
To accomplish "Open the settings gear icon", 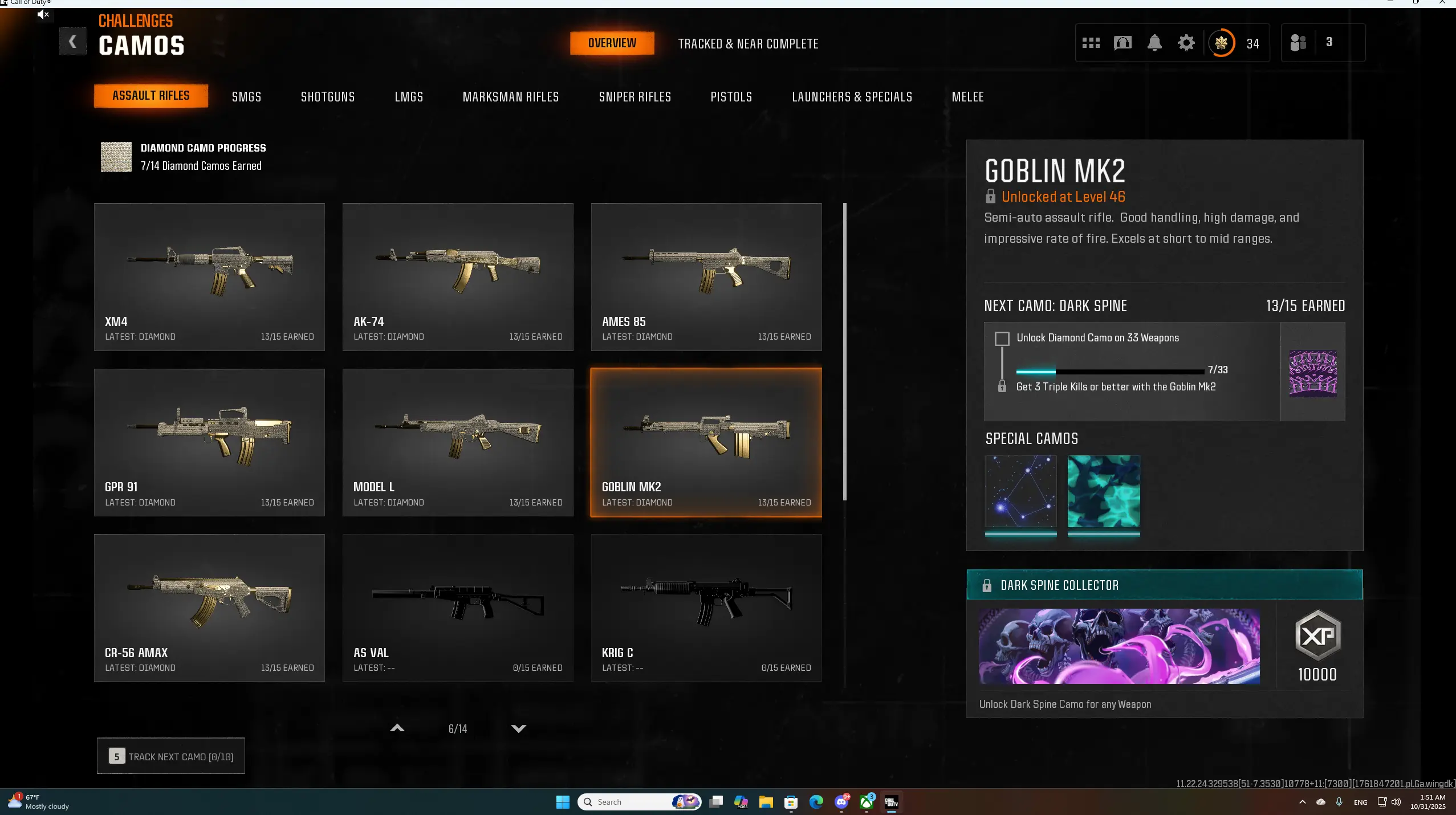I will pos(1186,43).
